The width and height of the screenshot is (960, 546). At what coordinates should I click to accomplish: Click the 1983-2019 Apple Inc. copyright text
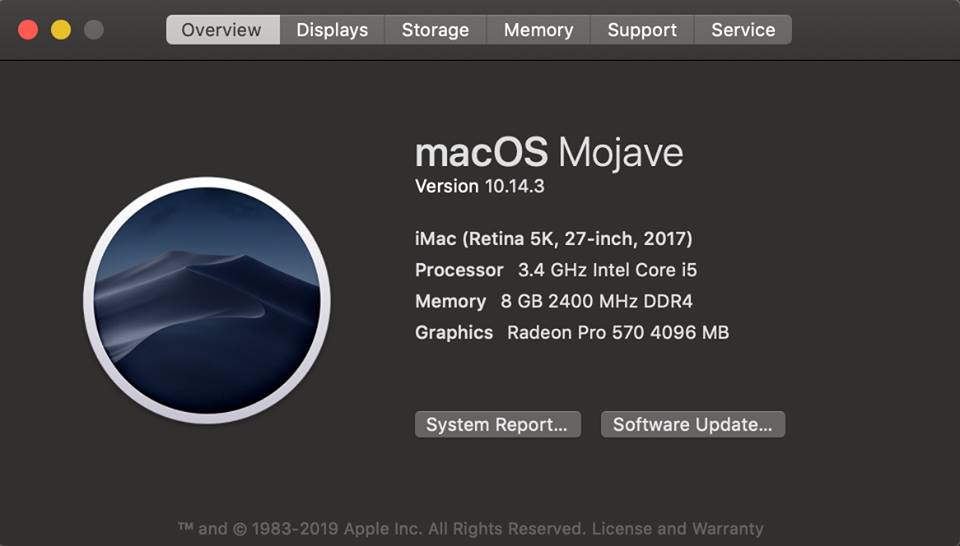(x=382, y=528)
